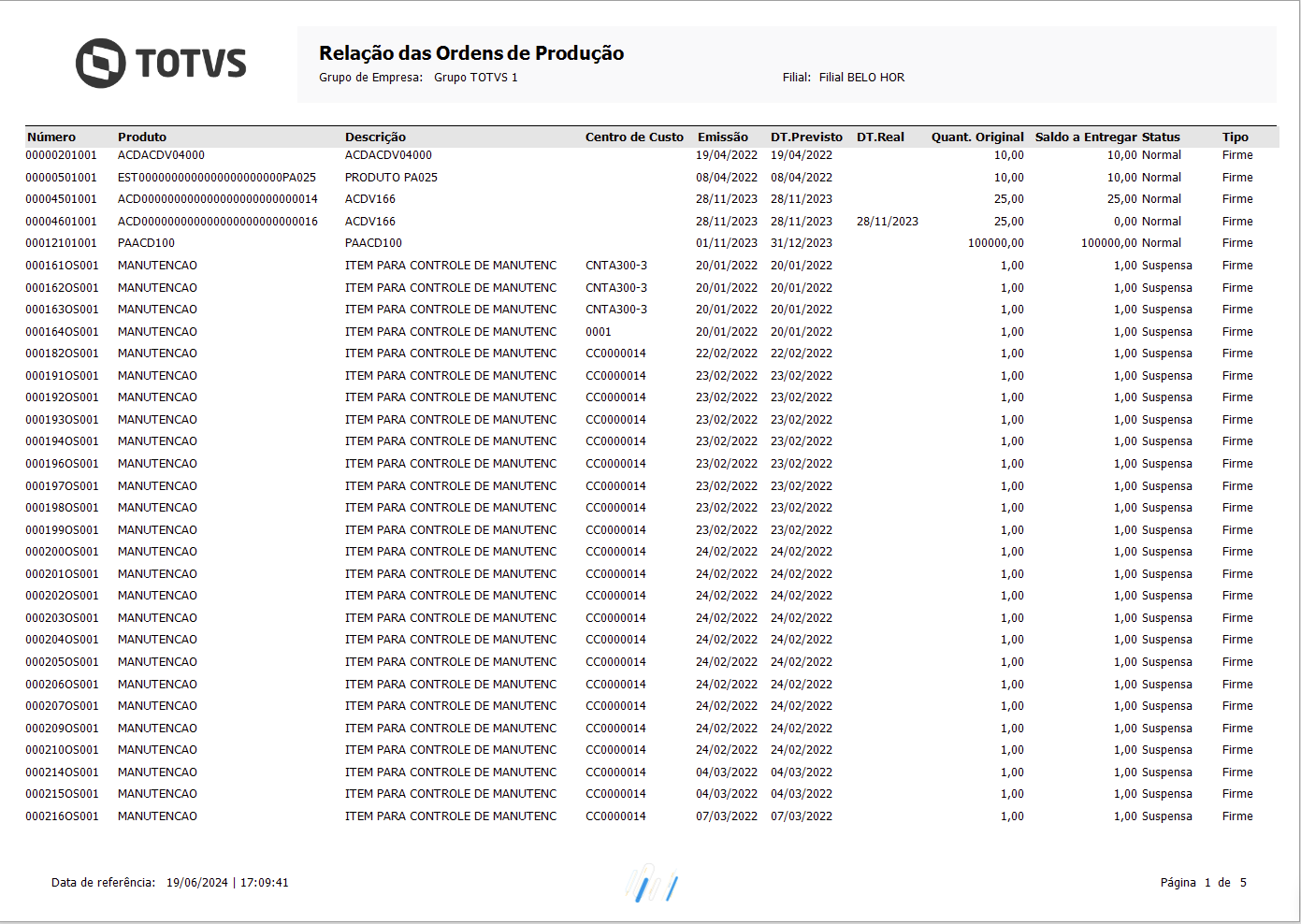Click the 'Centro de Custo' column header

tap(634, 137)
